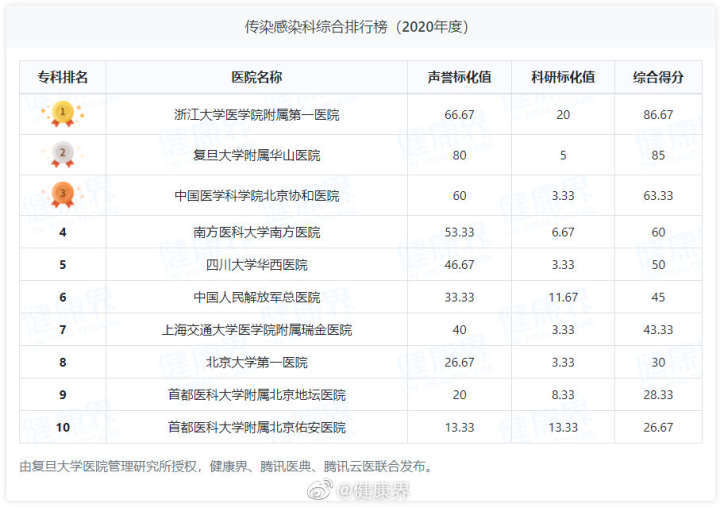Click the 专科排名 column header
720x507 pixels.
[62, 77]
